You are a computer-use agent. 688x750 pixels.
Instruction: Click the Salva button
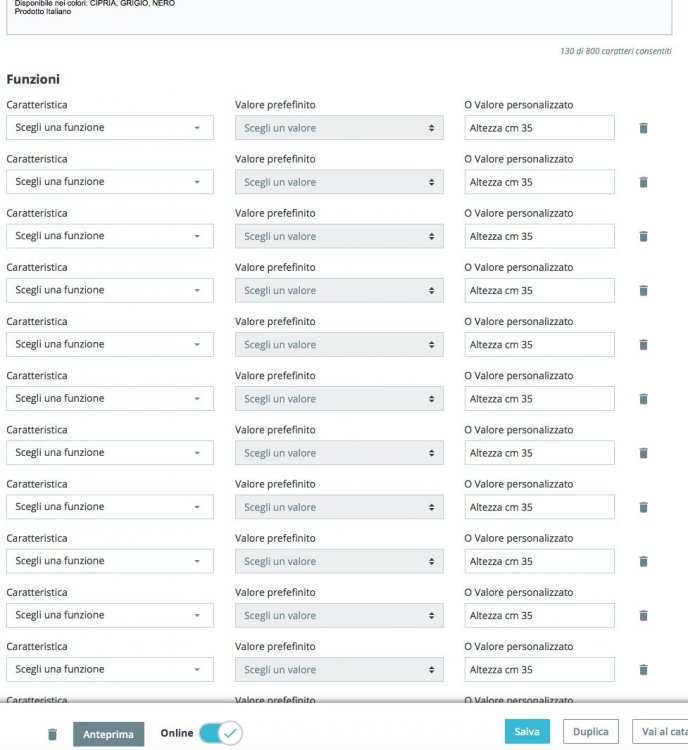pos(527,732)
